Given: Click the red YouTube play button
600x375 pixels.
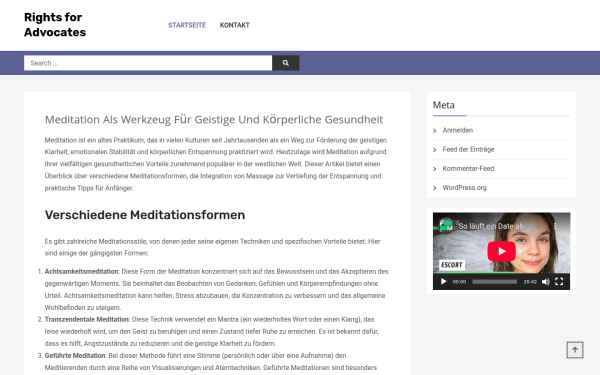Looking at the screenshot, I should tap(501, 251).
